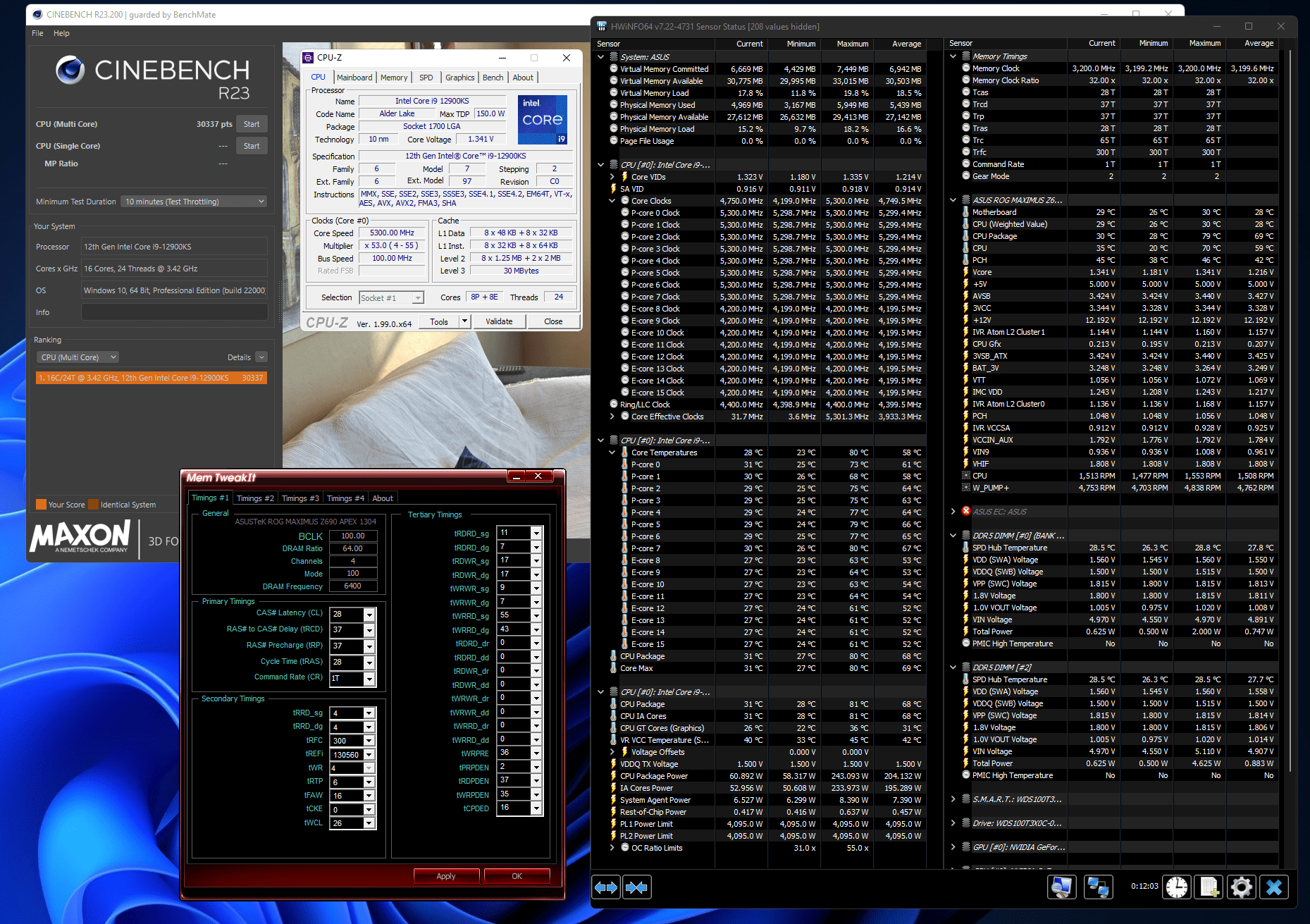
Task: Open MemTweakIt Timings #2 tab
Action: [x=255, y=498]
